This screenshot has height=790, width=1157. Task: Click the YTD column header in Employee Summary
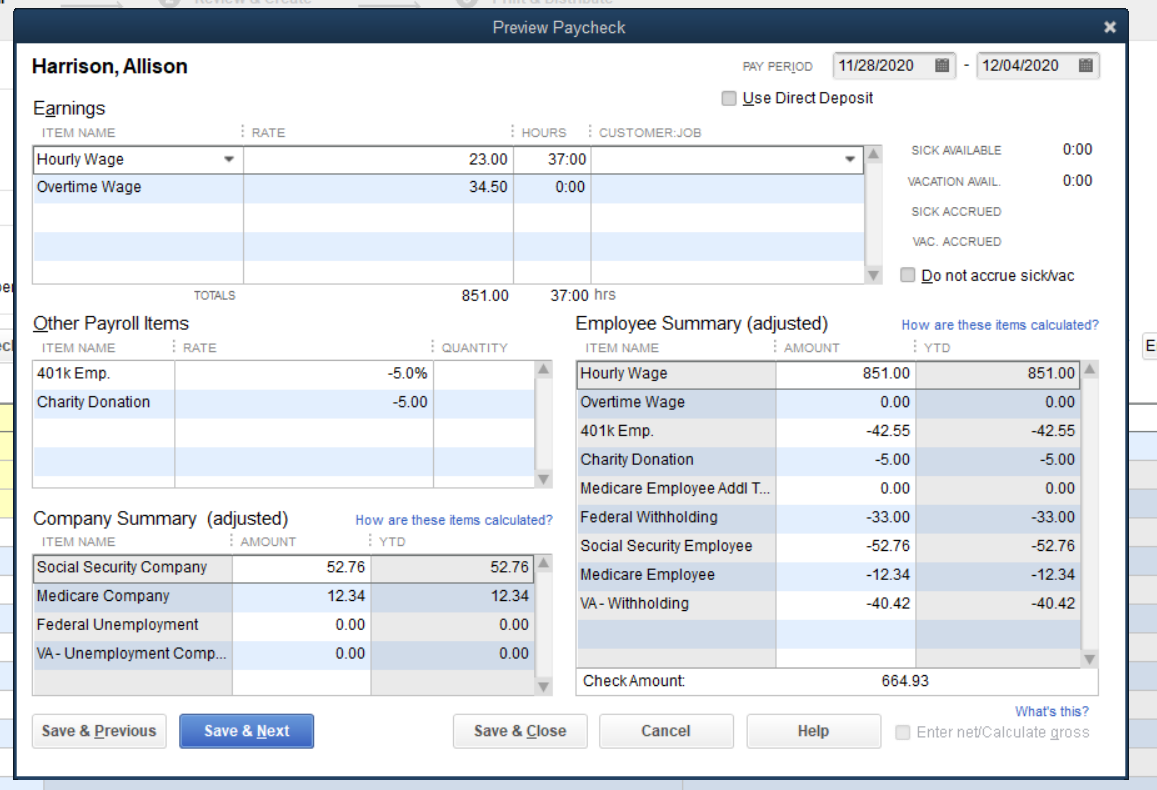[x=937, y=347]
